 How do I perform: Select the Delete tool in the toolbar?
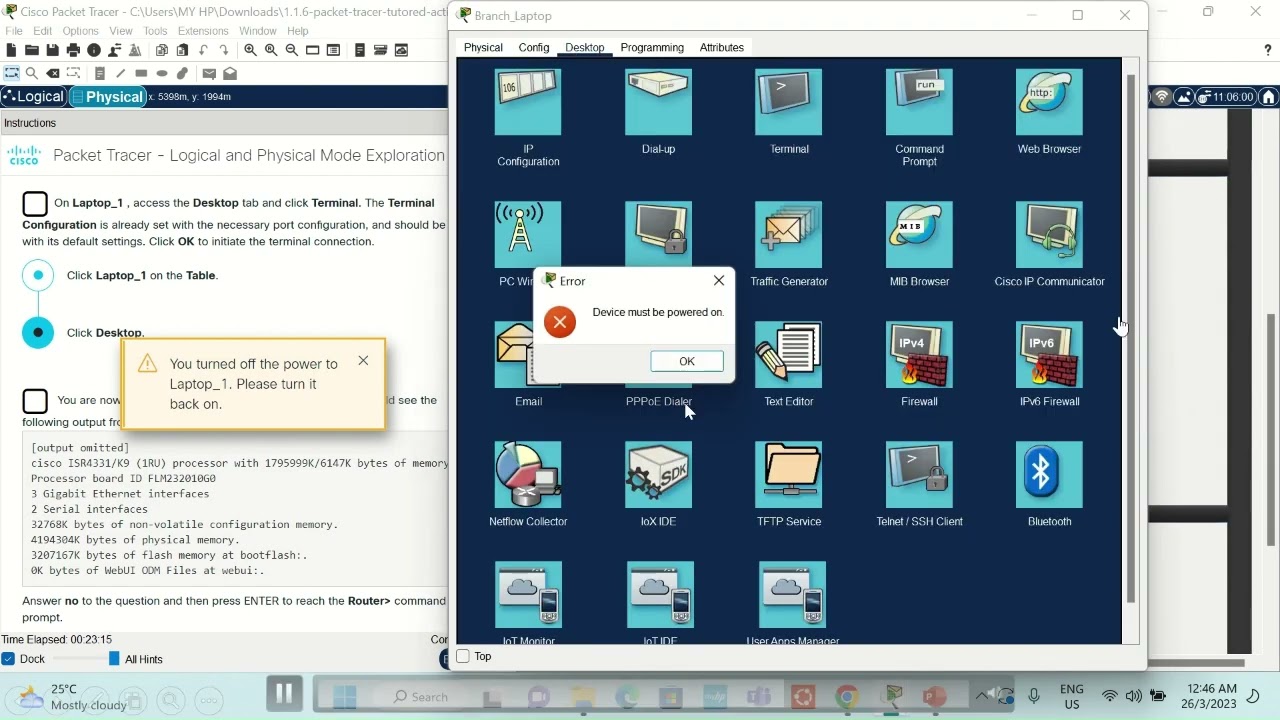point(53,73)
